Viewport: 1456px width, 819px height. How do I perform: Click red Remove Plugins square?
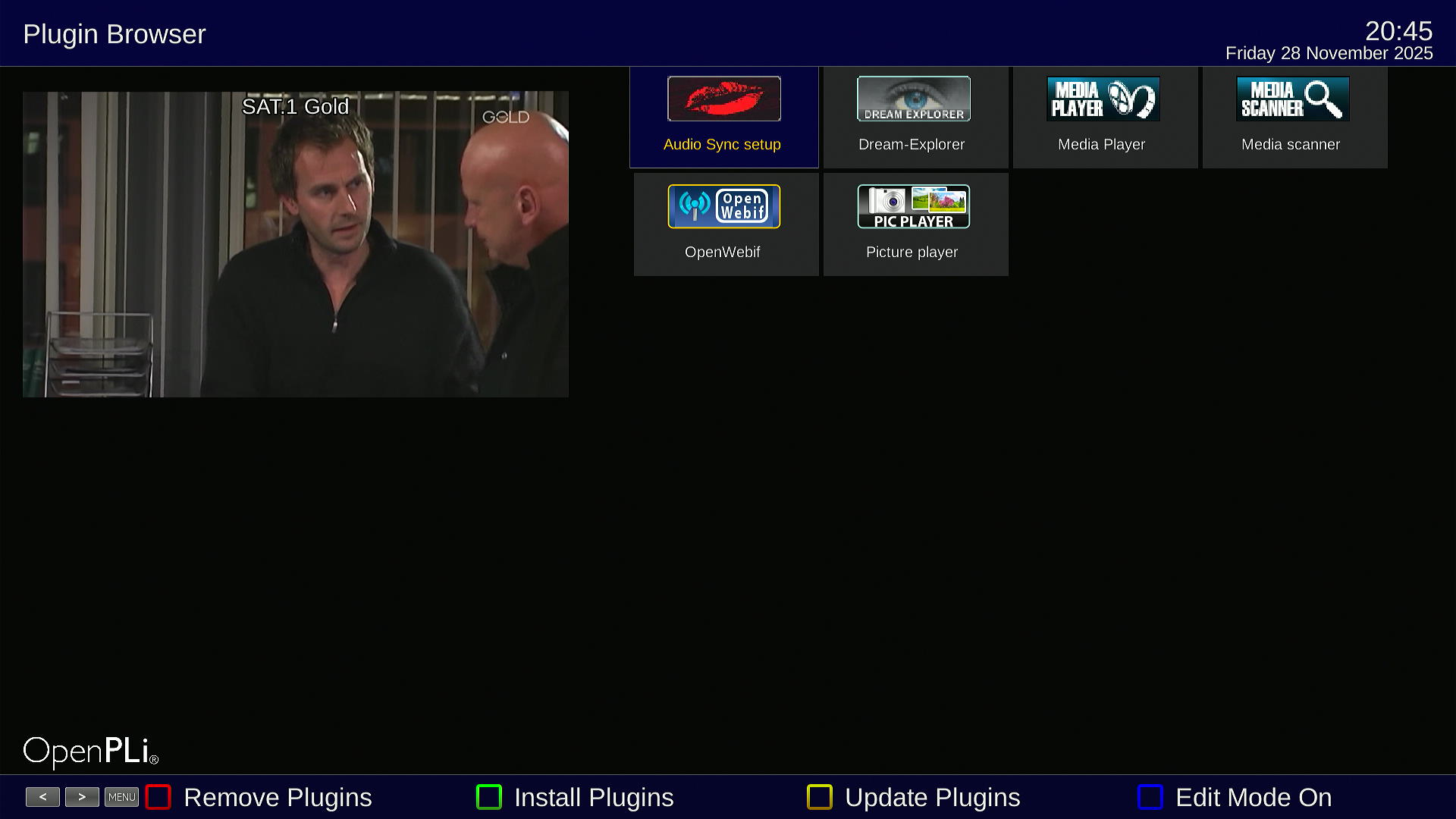click(x=158, y=797)
